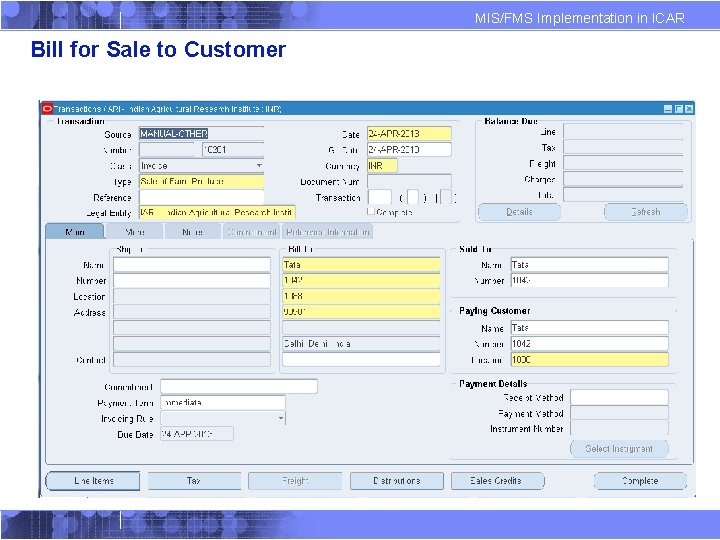The image size is (720, 540).
Task: Click the Refresh button under Balance Due
Action: [x=646, y=212]
